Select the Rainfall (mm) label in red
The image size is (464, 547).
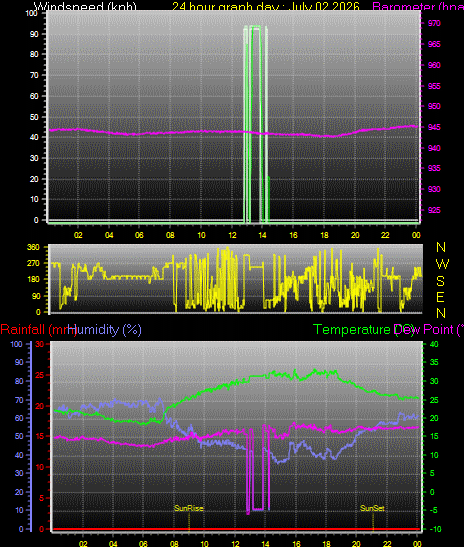point(38,330)
